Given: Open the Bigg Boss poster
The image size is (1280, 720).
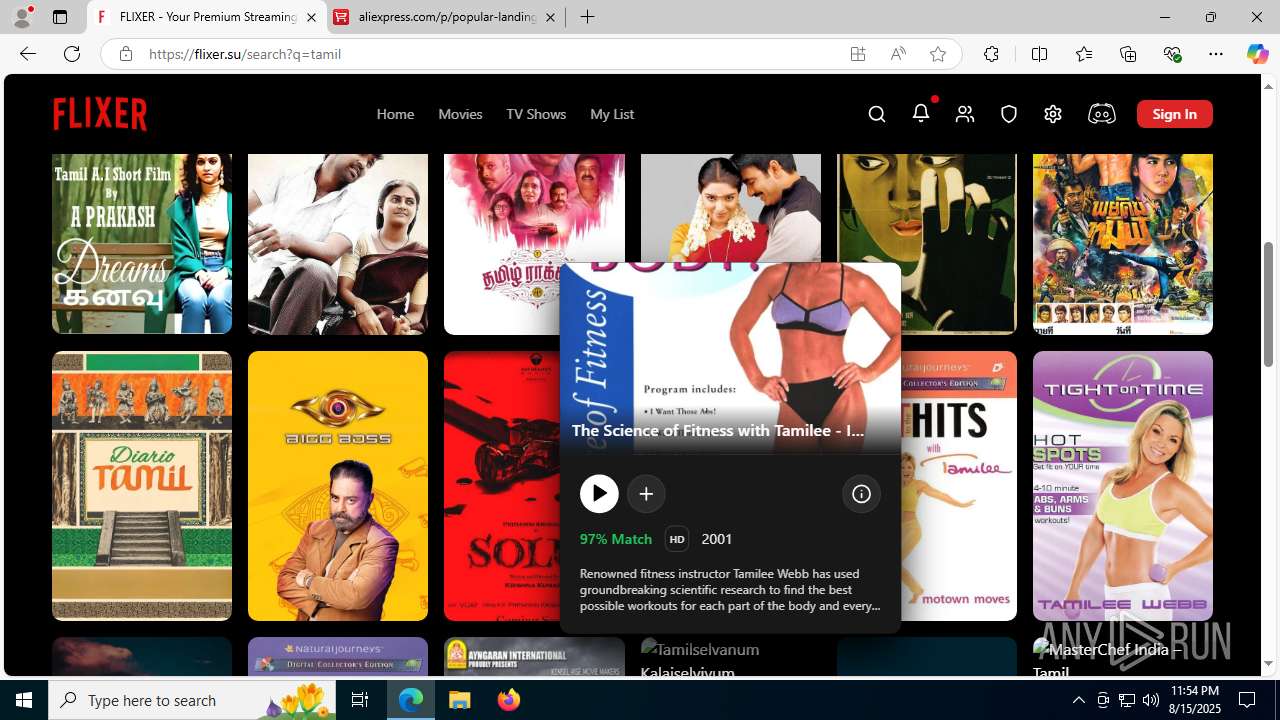Looking at the screenshot, I should 338,486.
